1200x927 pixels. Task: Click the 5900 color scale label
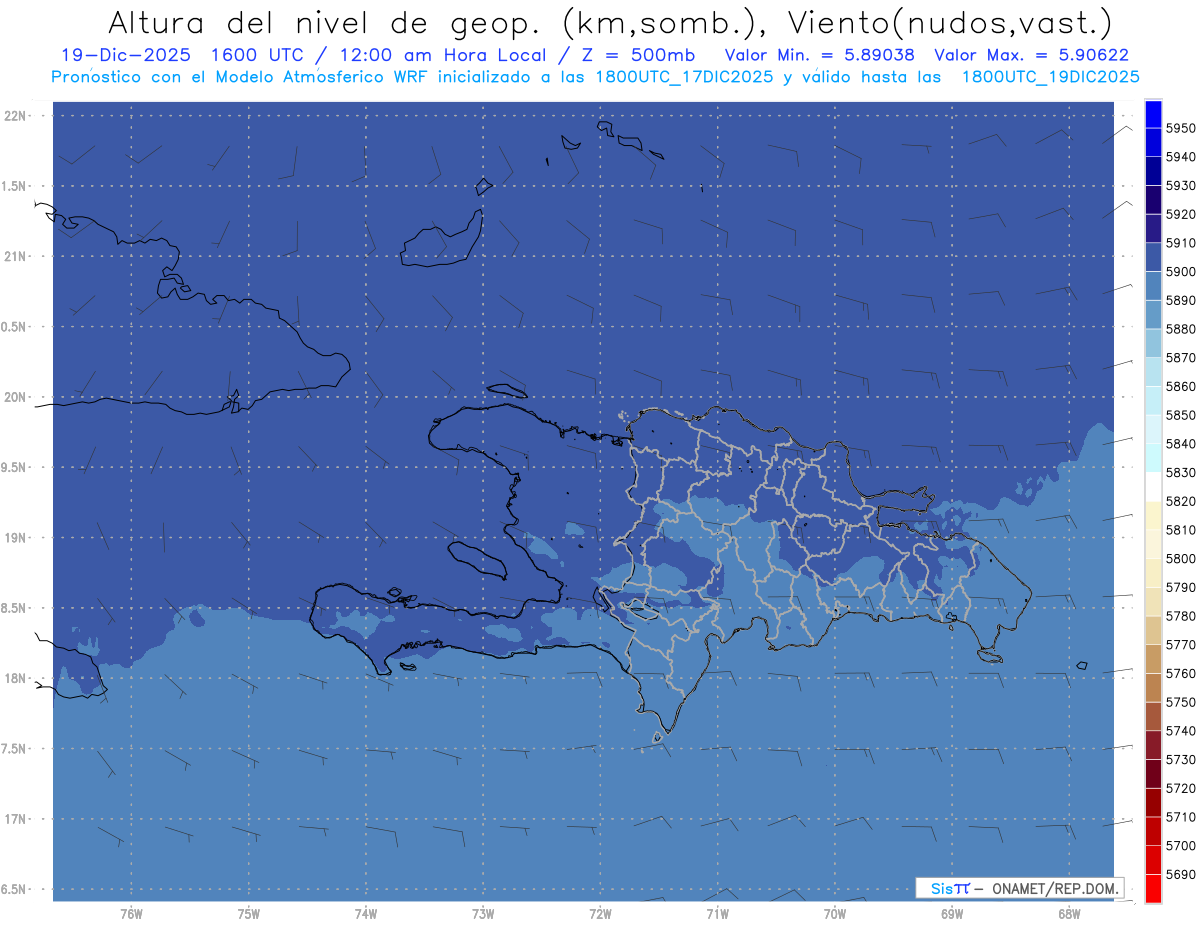tap(1180, 272)
